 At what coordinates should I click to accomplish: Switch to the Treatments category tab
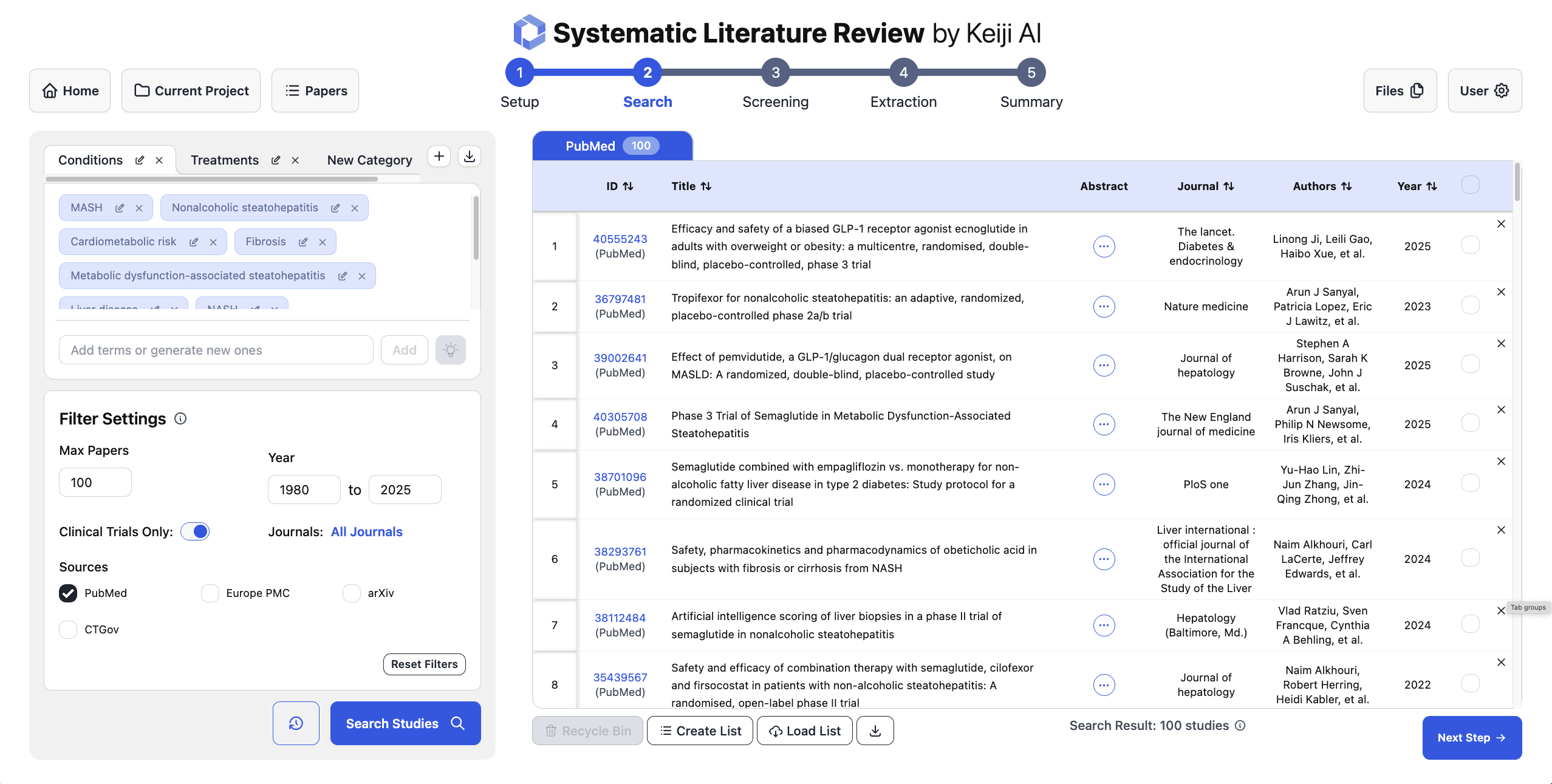[x=225, y=160]
